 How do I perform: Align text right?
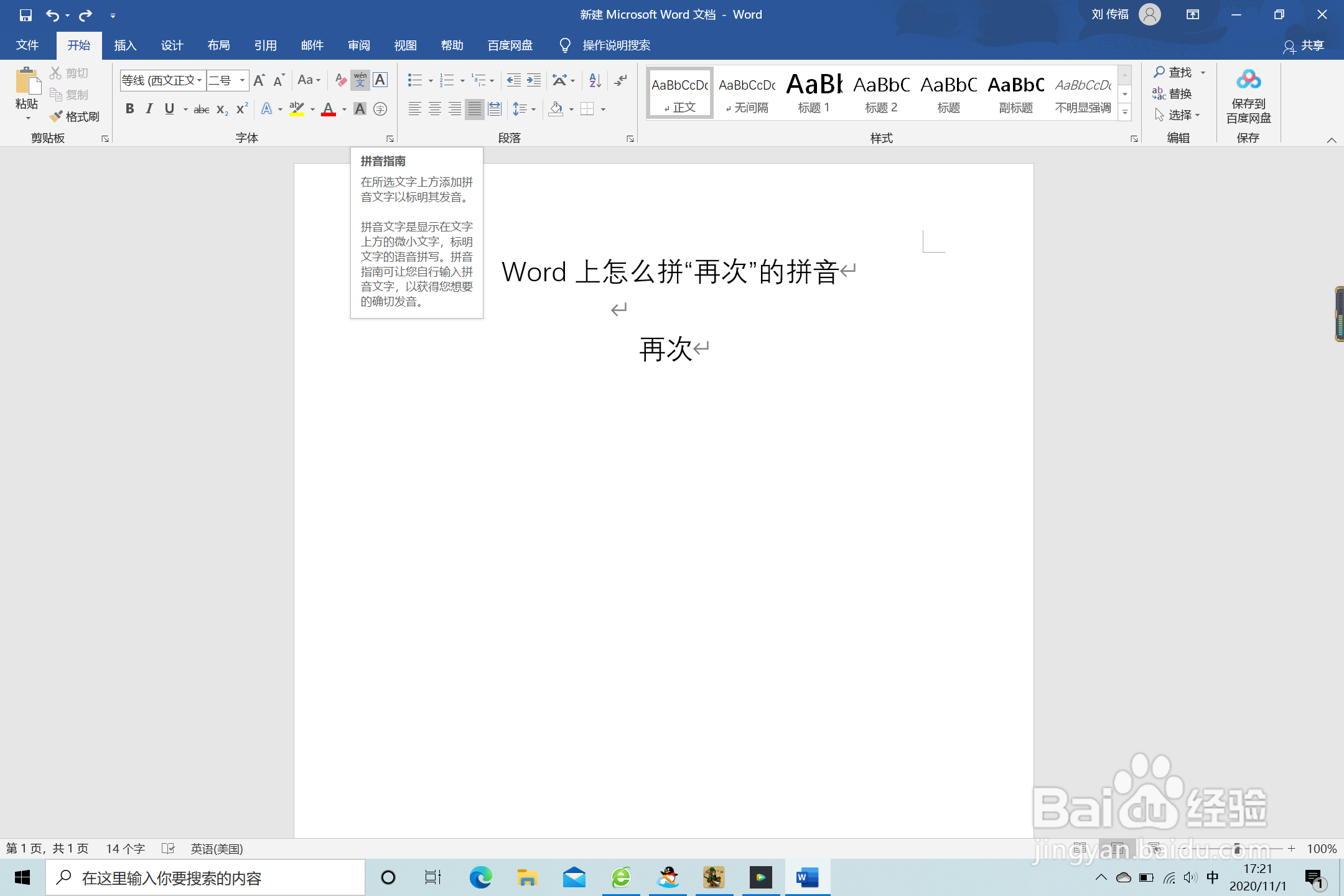point(455,110)
